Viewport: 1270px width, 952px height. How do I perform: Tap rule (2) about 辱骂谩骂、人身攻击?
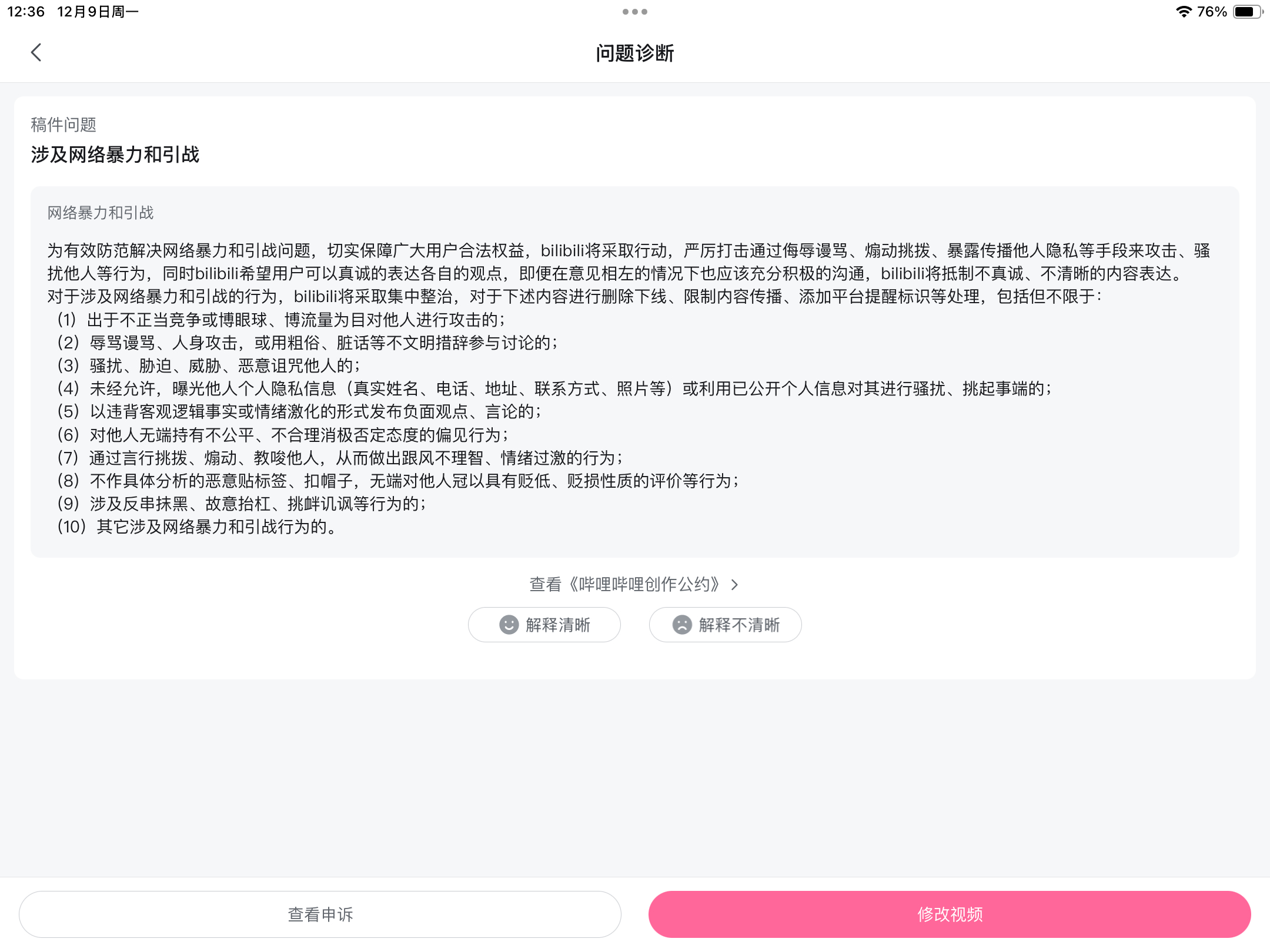[x=308, y=343]
